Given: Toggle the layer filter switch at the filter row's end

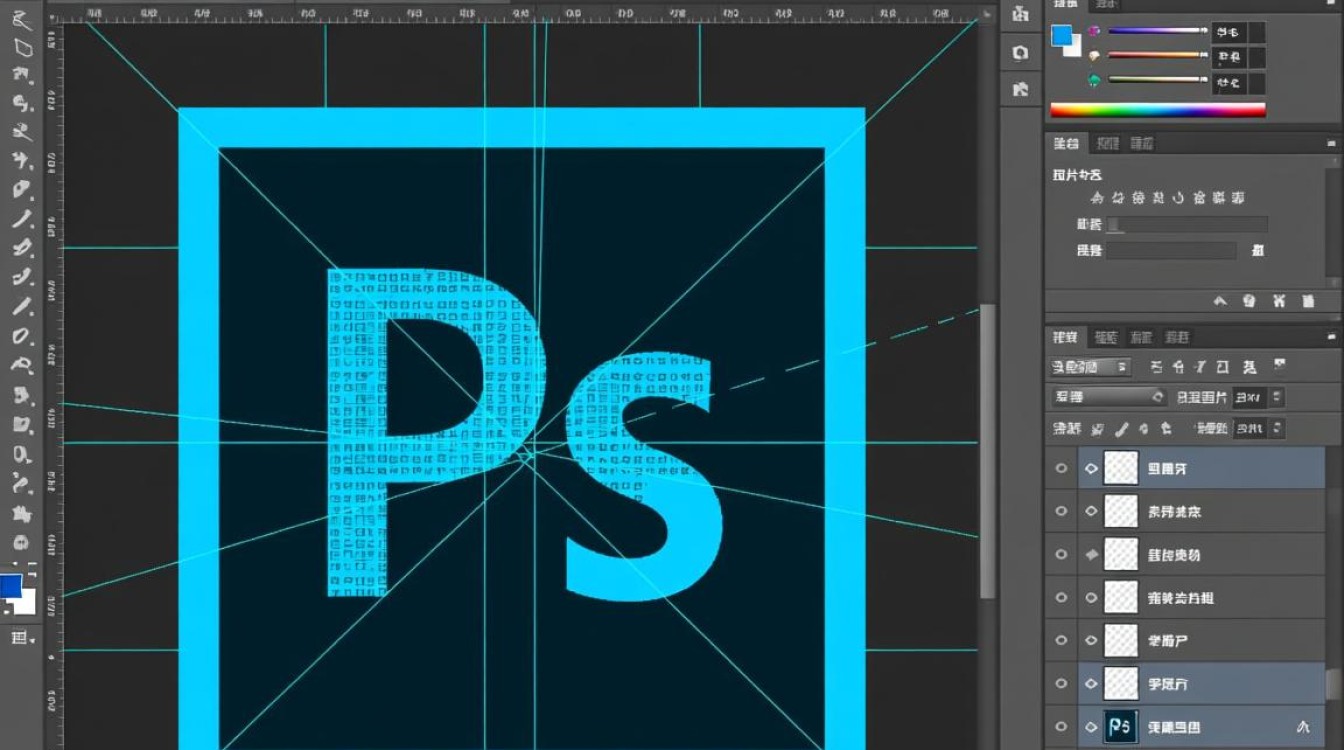Looking at the screenshot, I should click(x=1280, y=366).
